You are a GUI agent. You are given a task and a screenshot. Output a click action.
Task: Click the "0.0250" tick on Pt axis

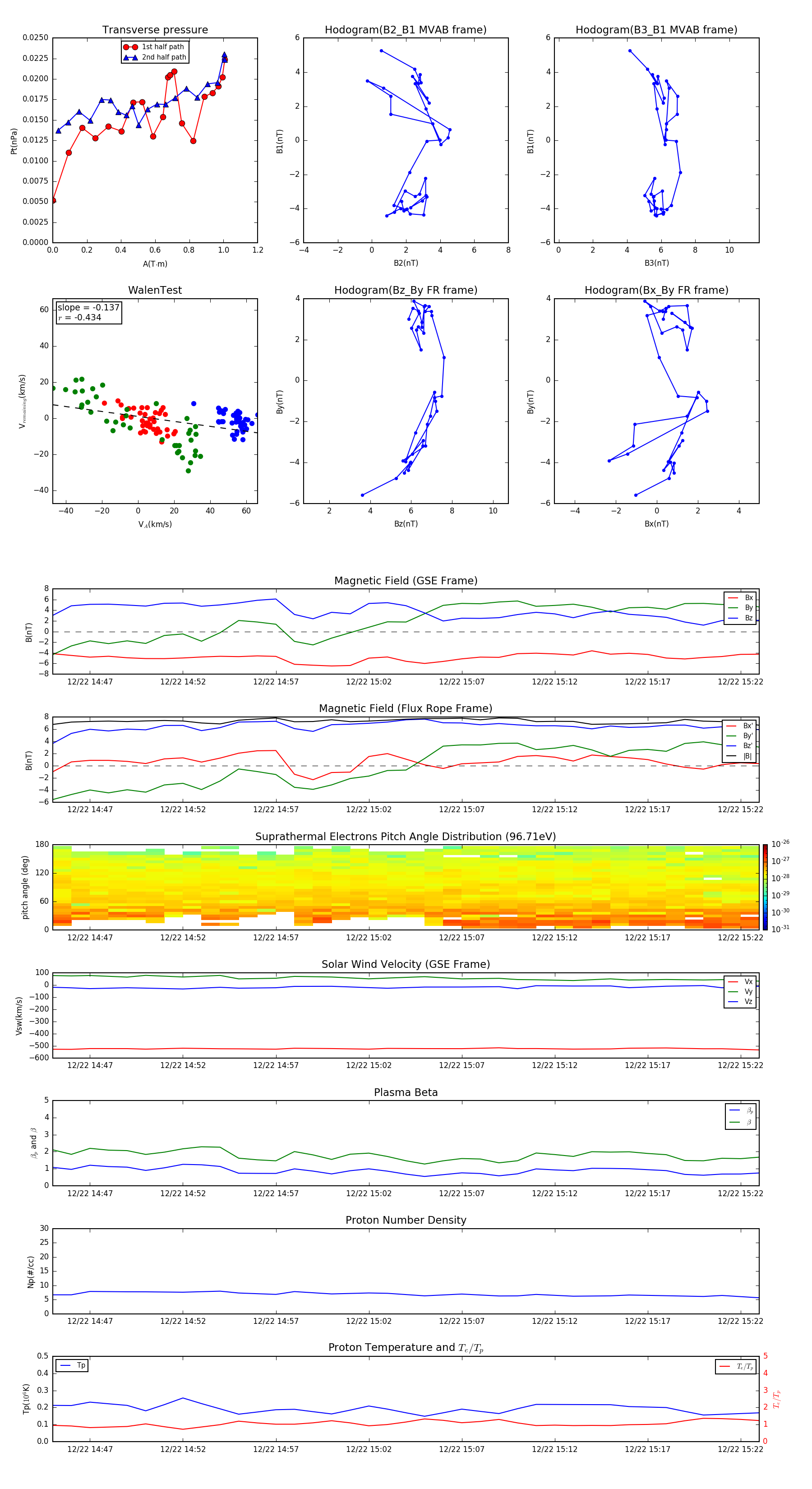(x=35, y=37)
